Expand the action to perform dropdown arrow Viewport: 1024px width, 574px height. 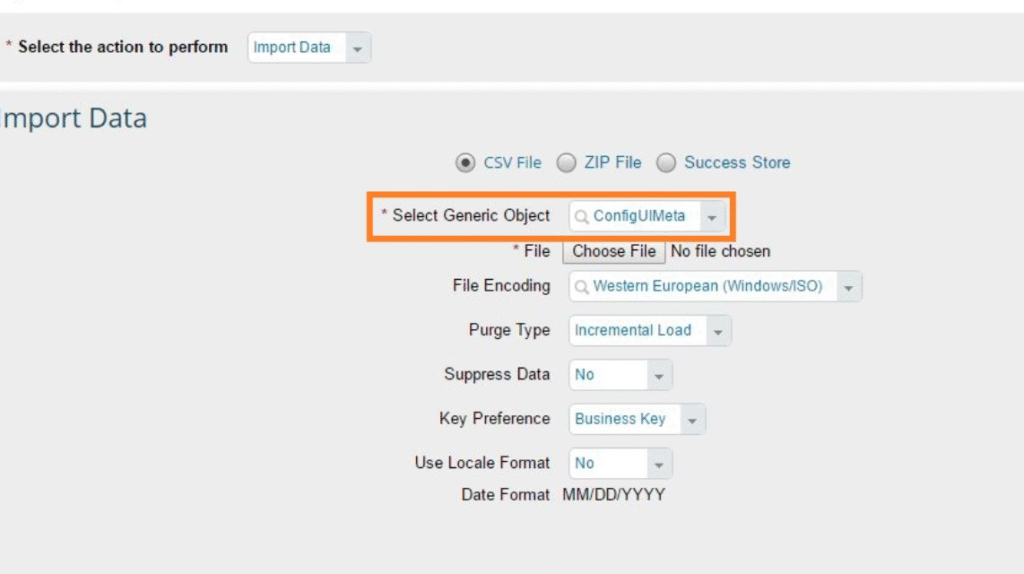[359, 48]
